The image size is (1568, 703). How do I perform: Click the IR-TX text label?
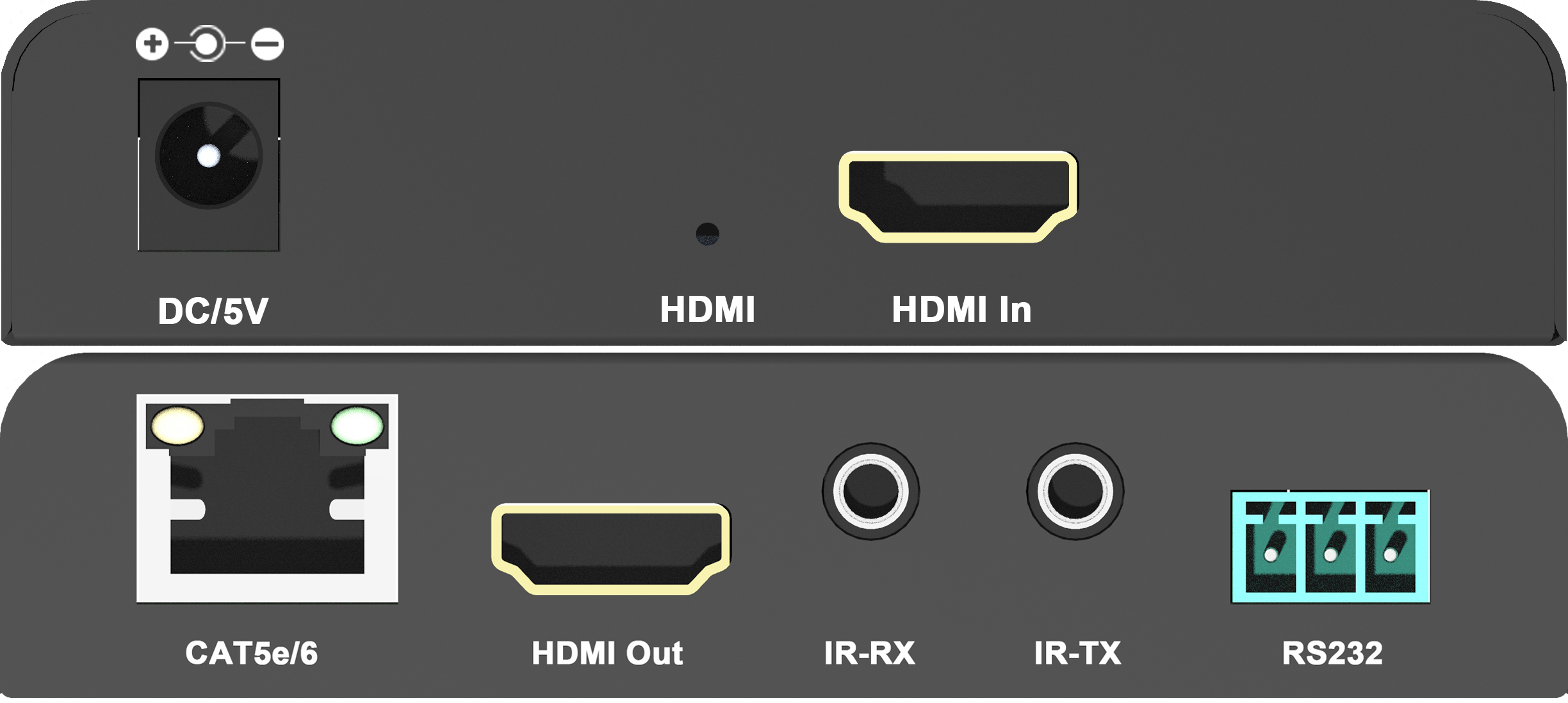pyautogui.click(x=1077, y=653)
